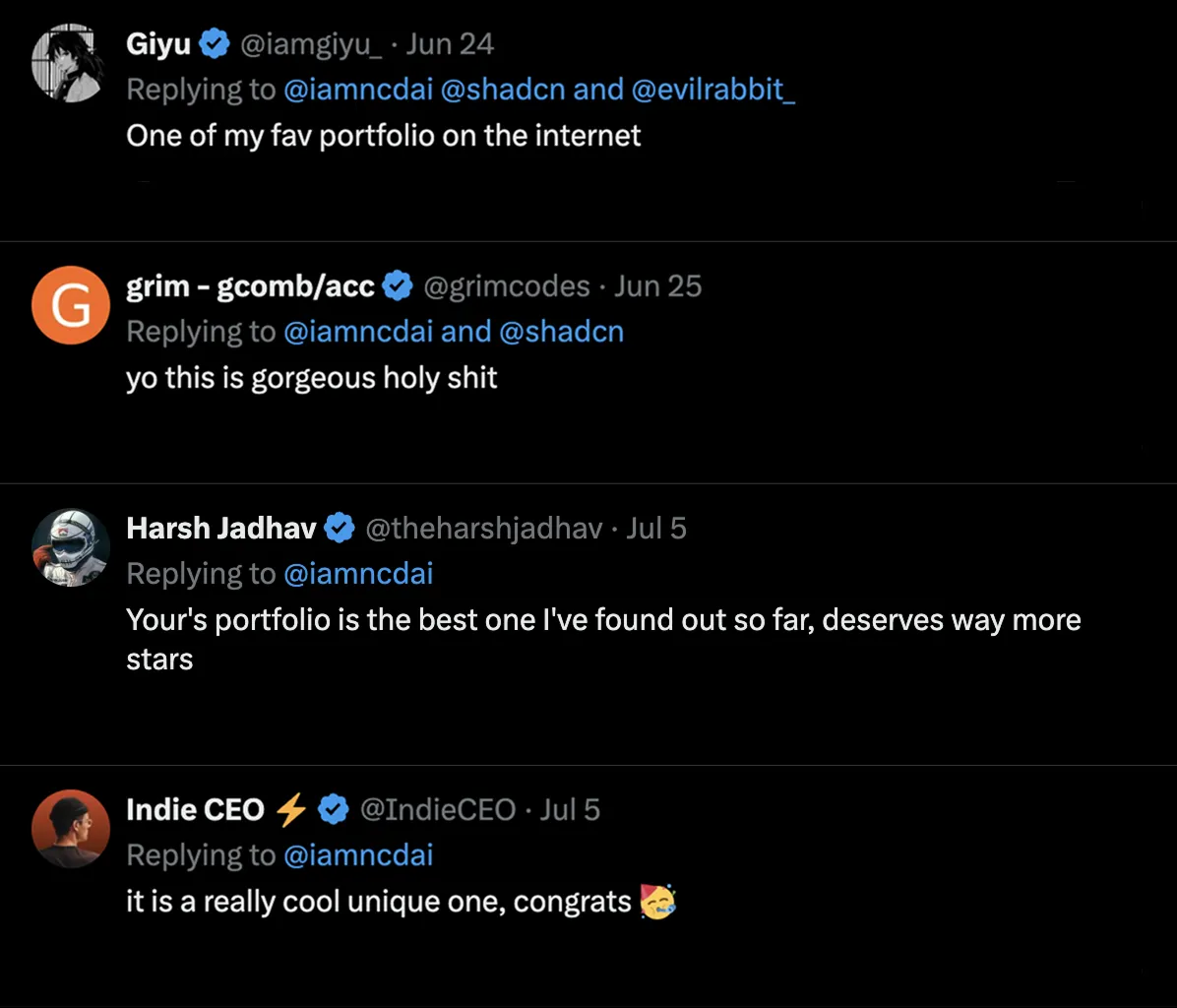Open Indie CEO's profile avatar
The width and height of the screenshot is (1177, 1008).
coord(70,829)
